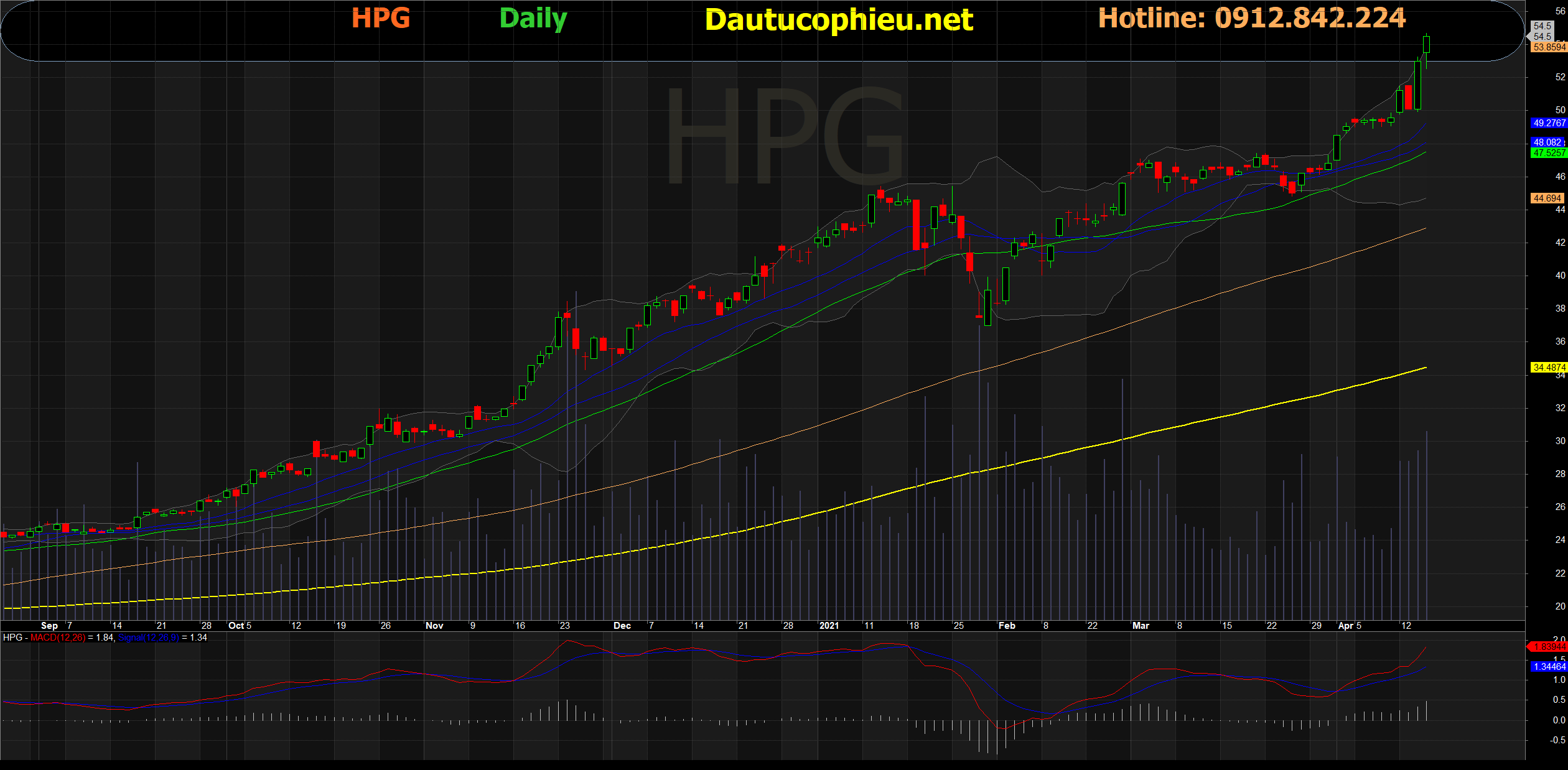The image size is (1568, 770).
Task: Click the red 1.83944 MACD value tag
Action: pos(1548,647)
